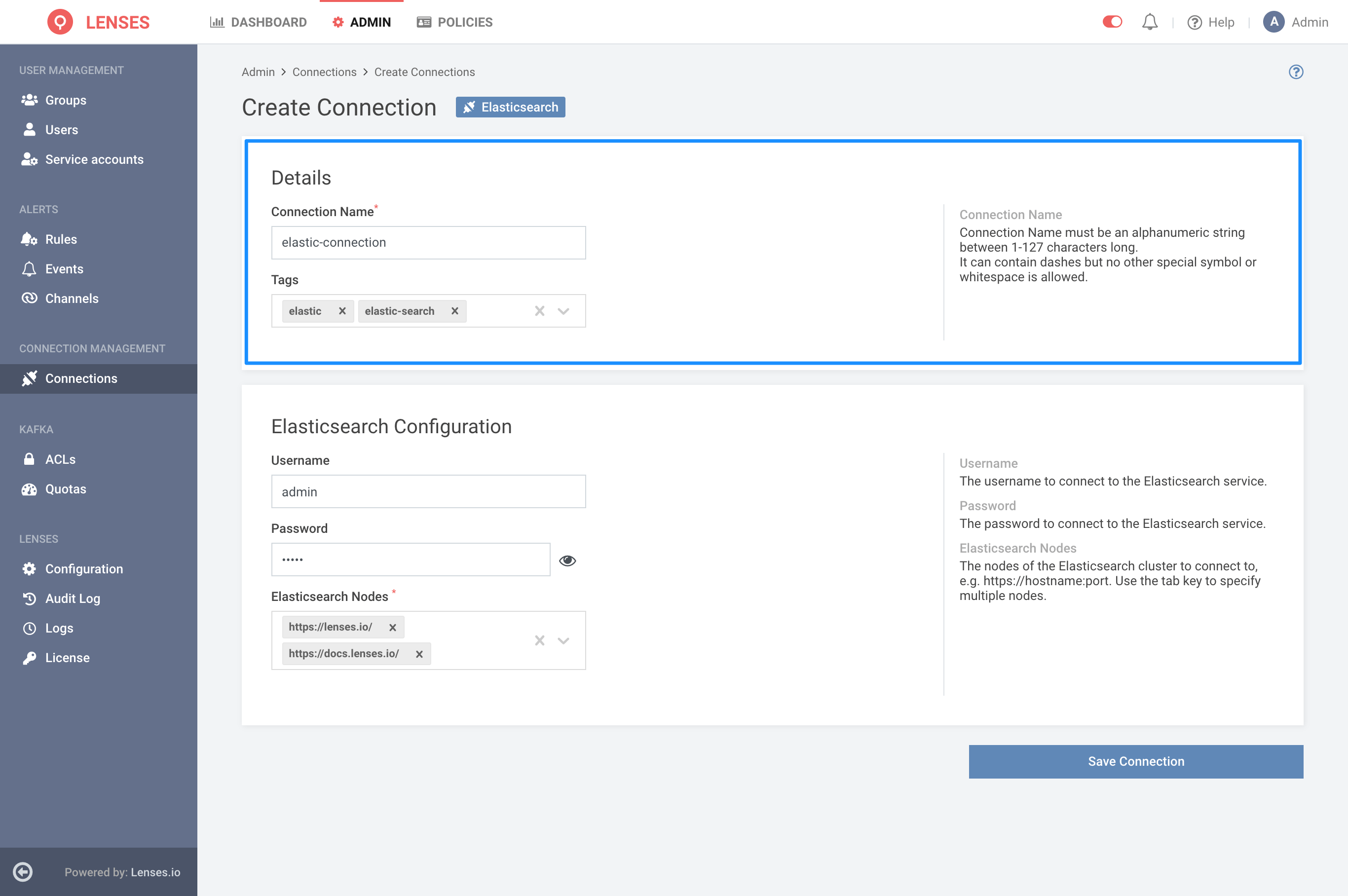Click Save Connection button
Viewport: 1348px width, 896px height.
(1135, 761)
